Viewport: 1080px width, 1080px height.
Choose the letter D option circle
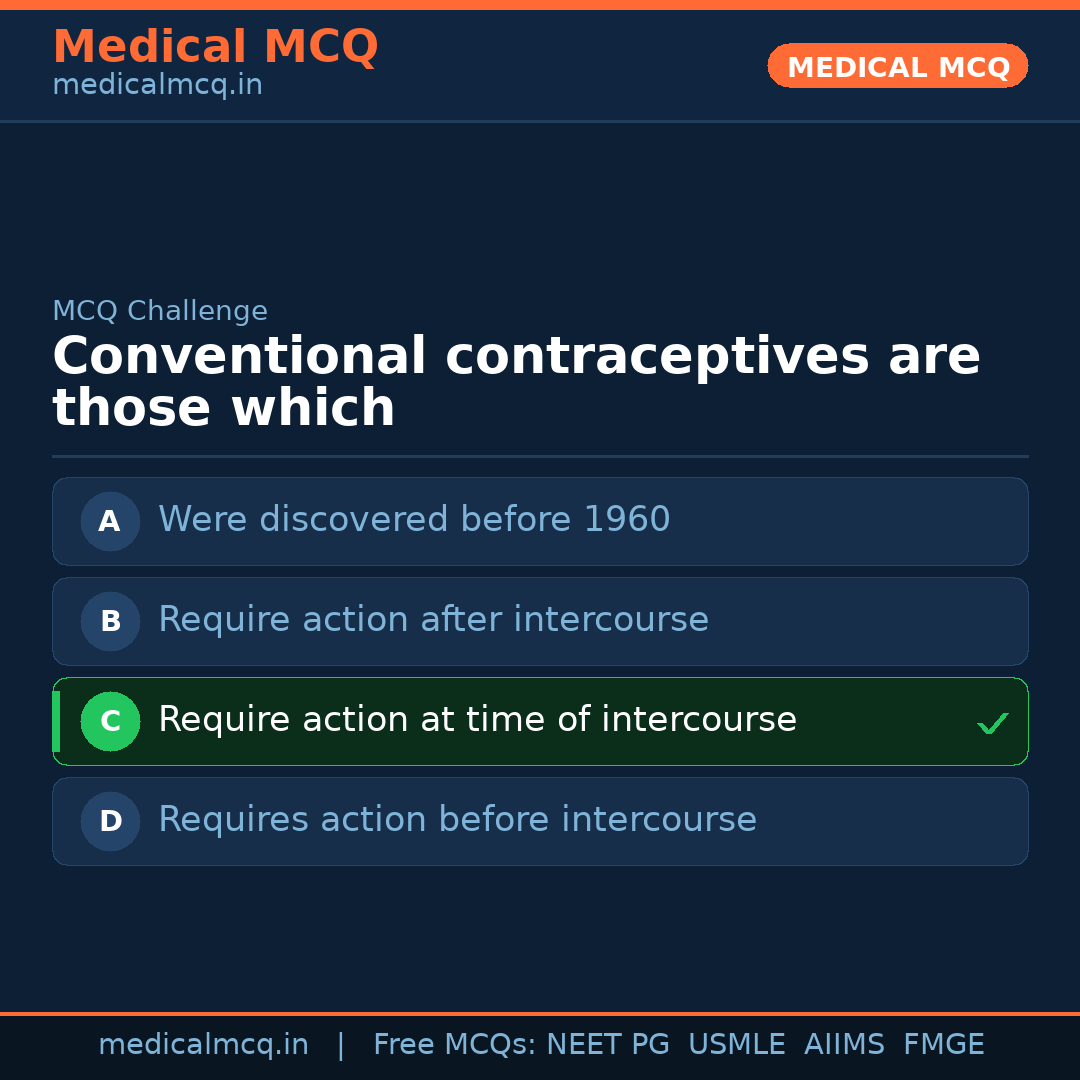(x=110, y=821)
